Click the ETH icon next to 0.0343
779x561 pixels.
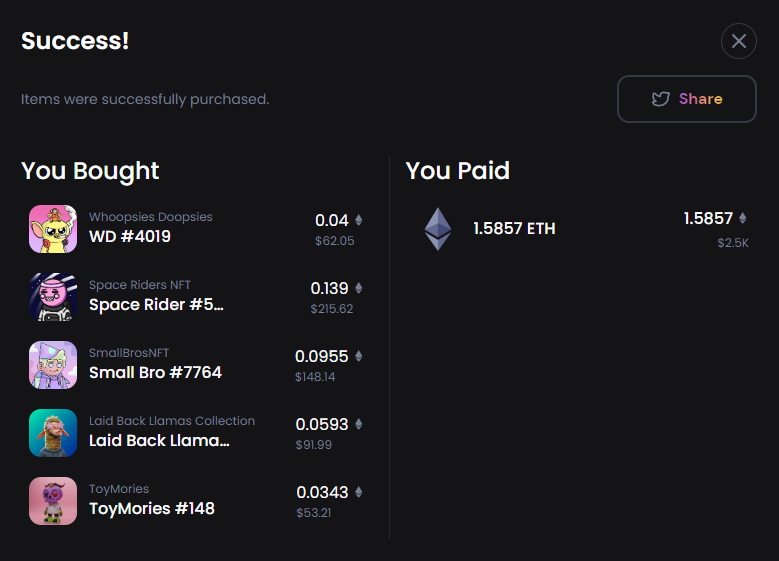pos(359,492)
